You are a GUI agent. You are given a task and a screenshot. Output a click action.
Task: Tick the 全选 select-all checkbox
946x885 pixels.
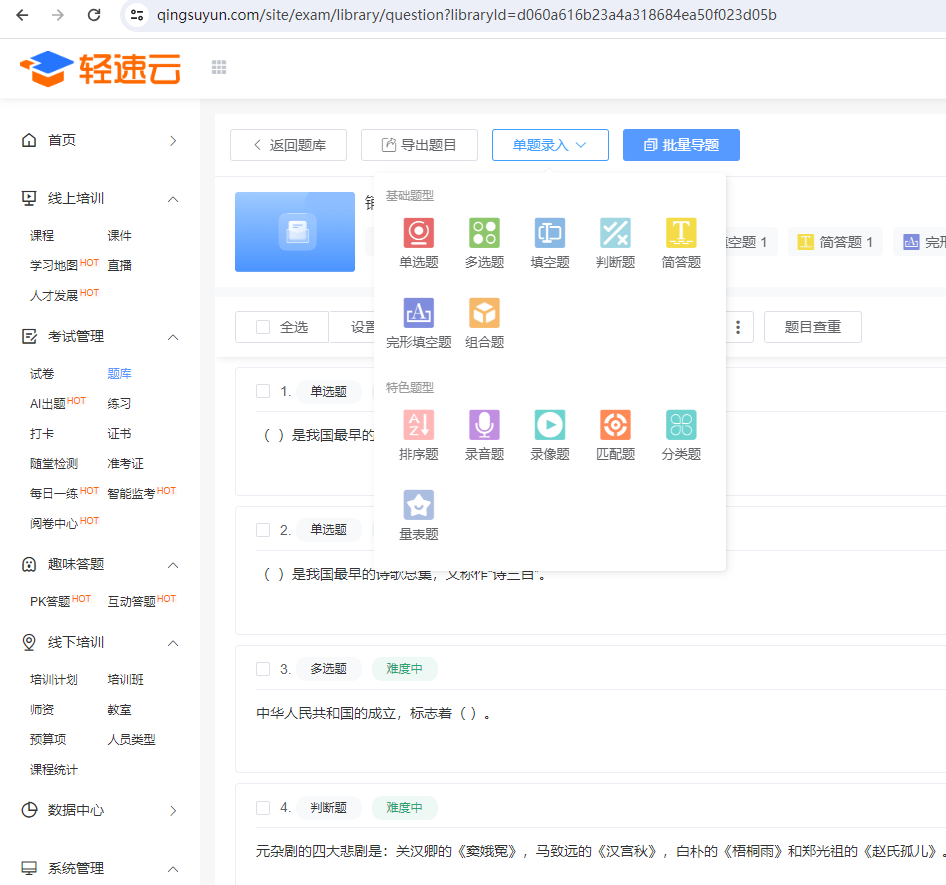click(x=263, y=327)
